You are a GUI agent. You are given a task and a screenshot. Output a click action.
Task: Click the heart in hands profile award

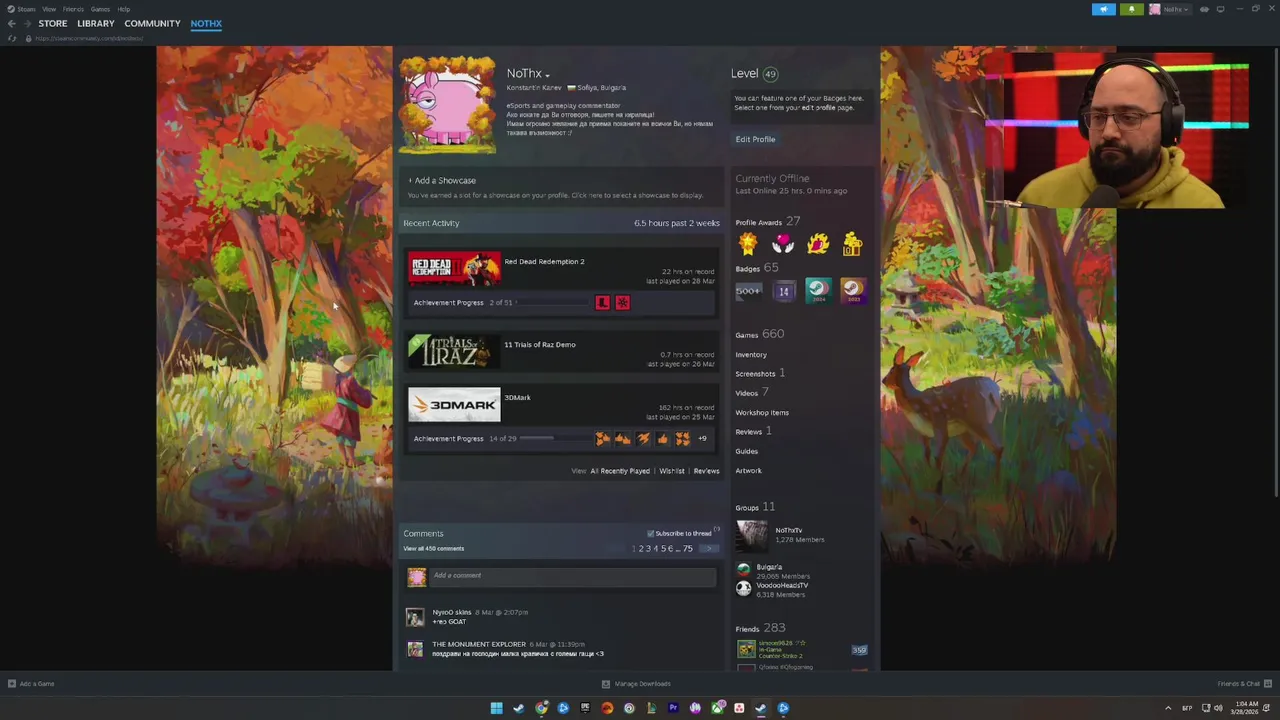click(x=783, y=243)
